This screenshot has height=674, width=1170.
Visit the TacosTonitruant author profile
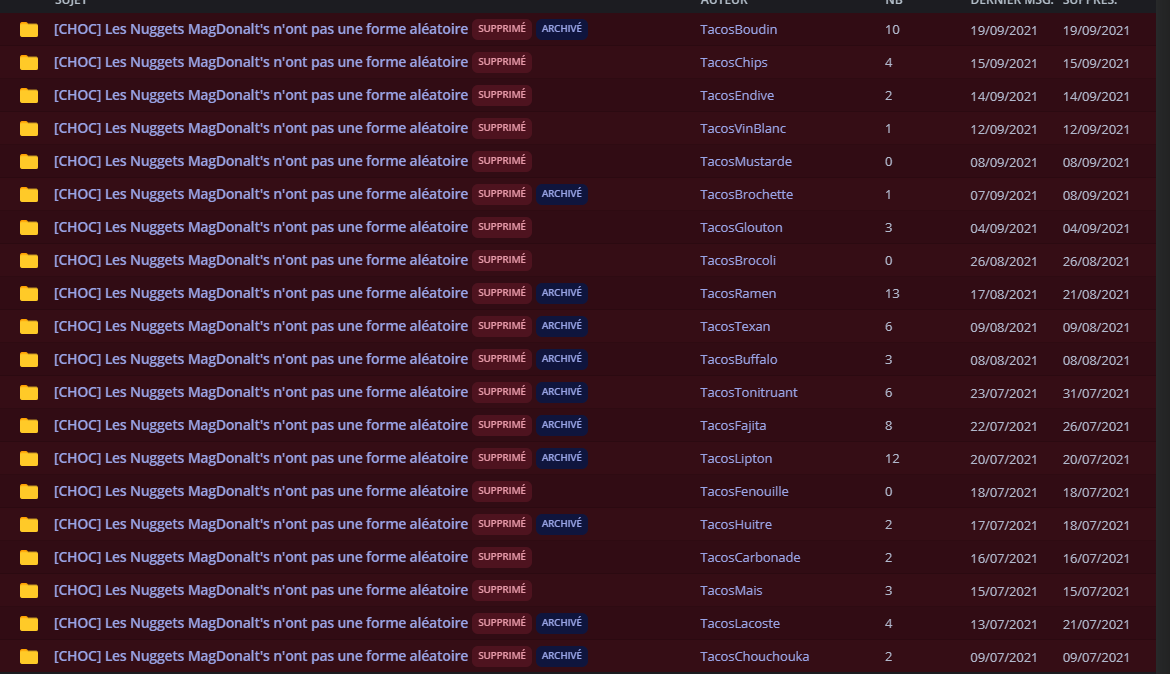pyautogui.click(x=748, y=393)
